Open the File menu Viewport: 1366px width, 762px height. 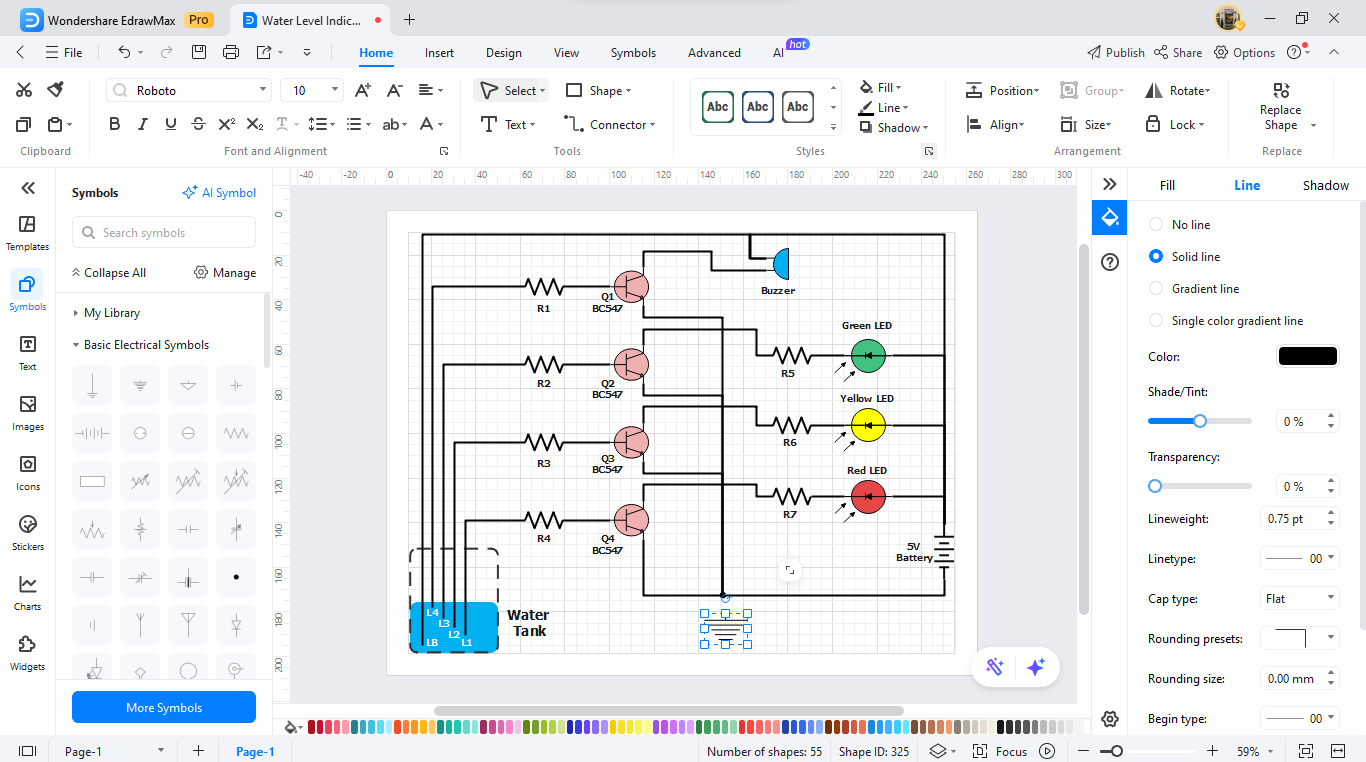[64, 52]
